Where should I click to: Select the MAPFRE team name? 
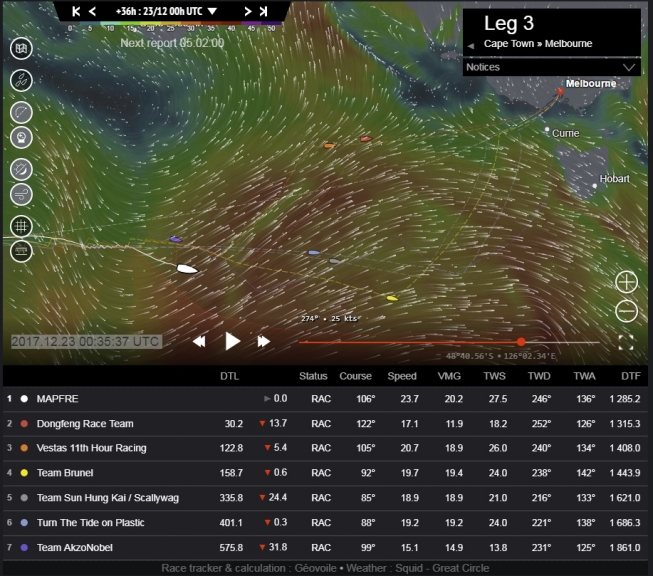pos(57,399)
